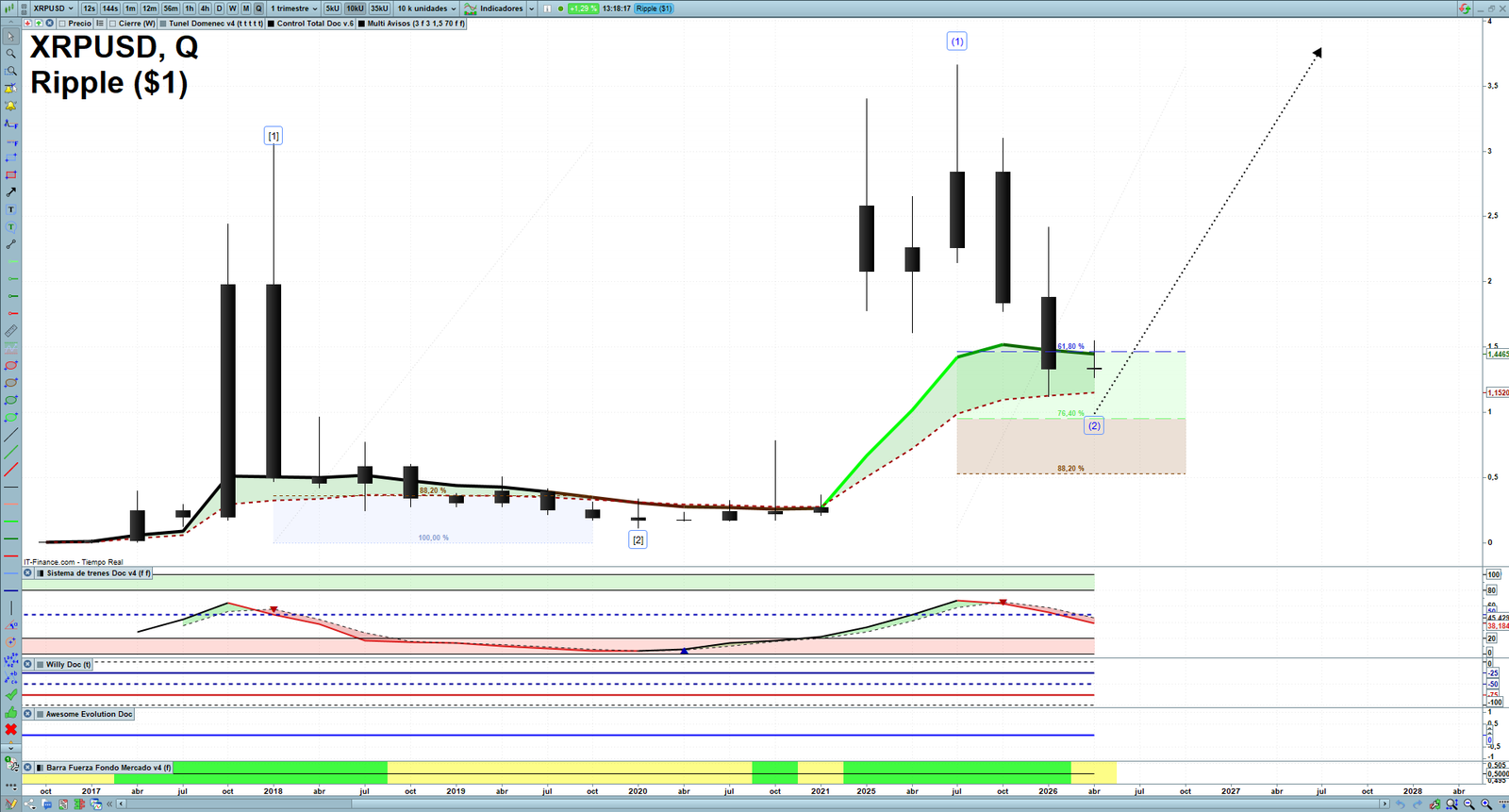Select the W weekly timeframe
Screen dimensions: 1509x812
(x=232, y=8)
